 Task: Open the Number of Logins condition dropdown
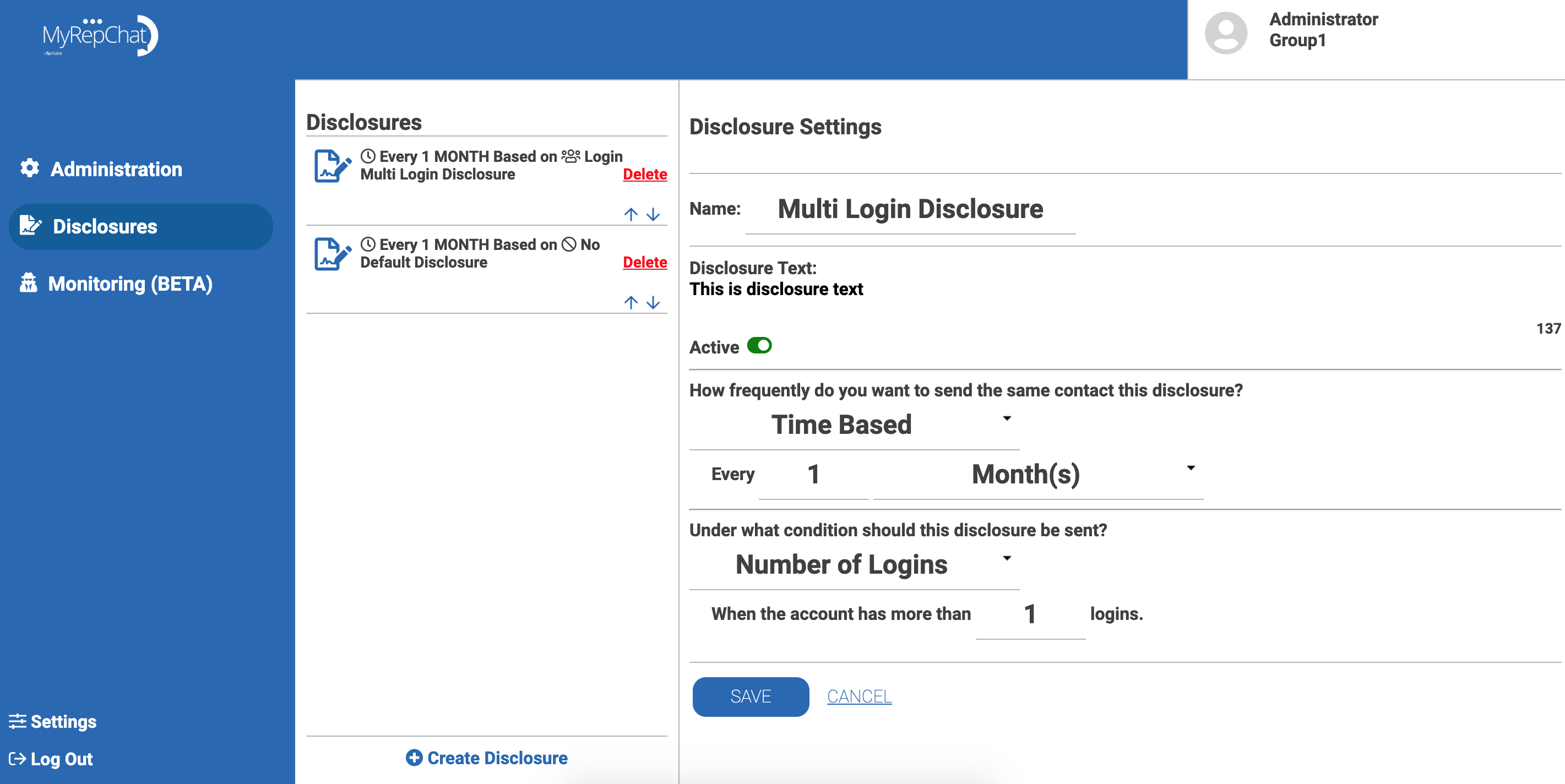pos(854,565)
